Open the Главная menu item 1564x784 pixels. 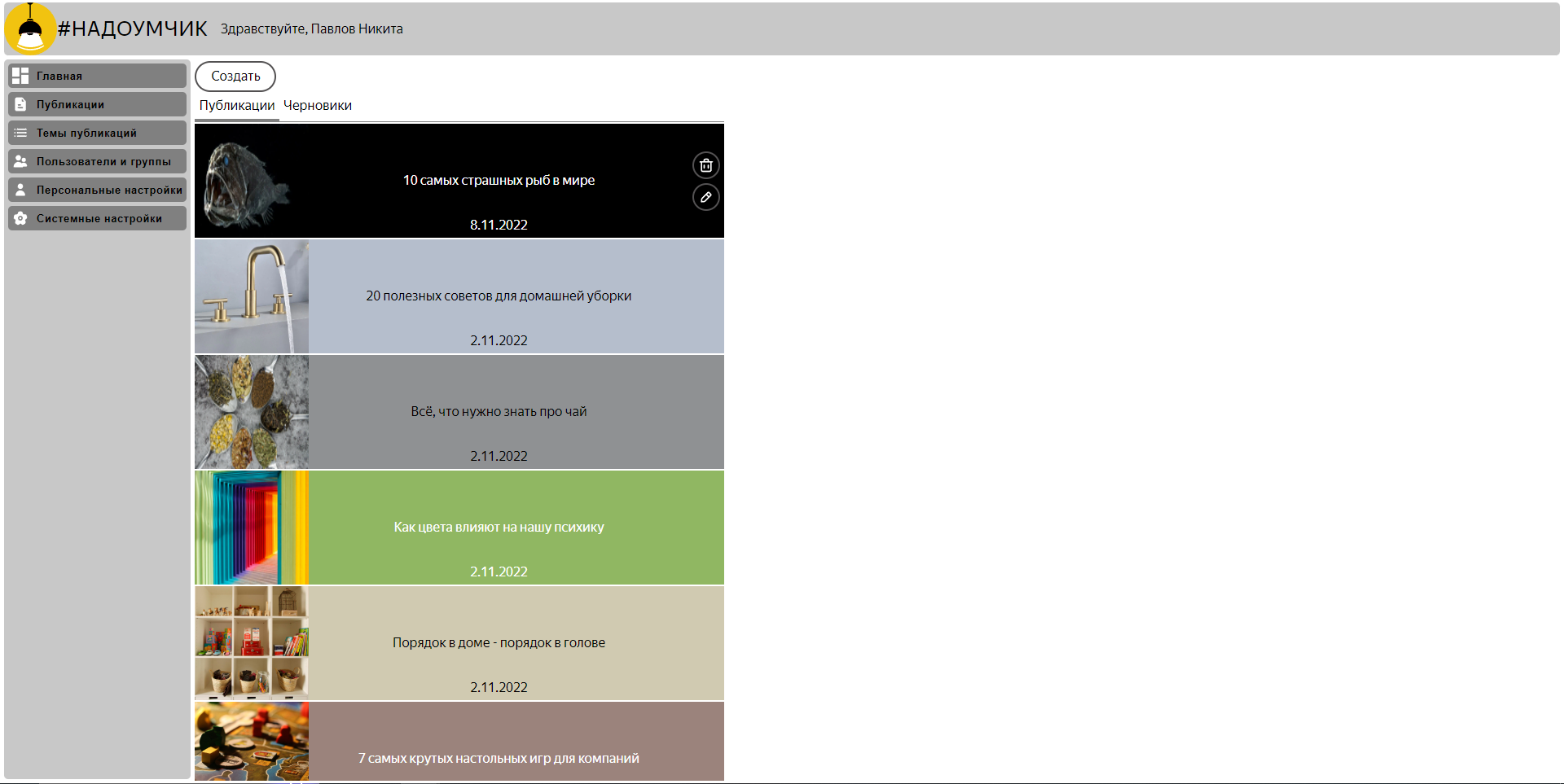tap(98, 76)
